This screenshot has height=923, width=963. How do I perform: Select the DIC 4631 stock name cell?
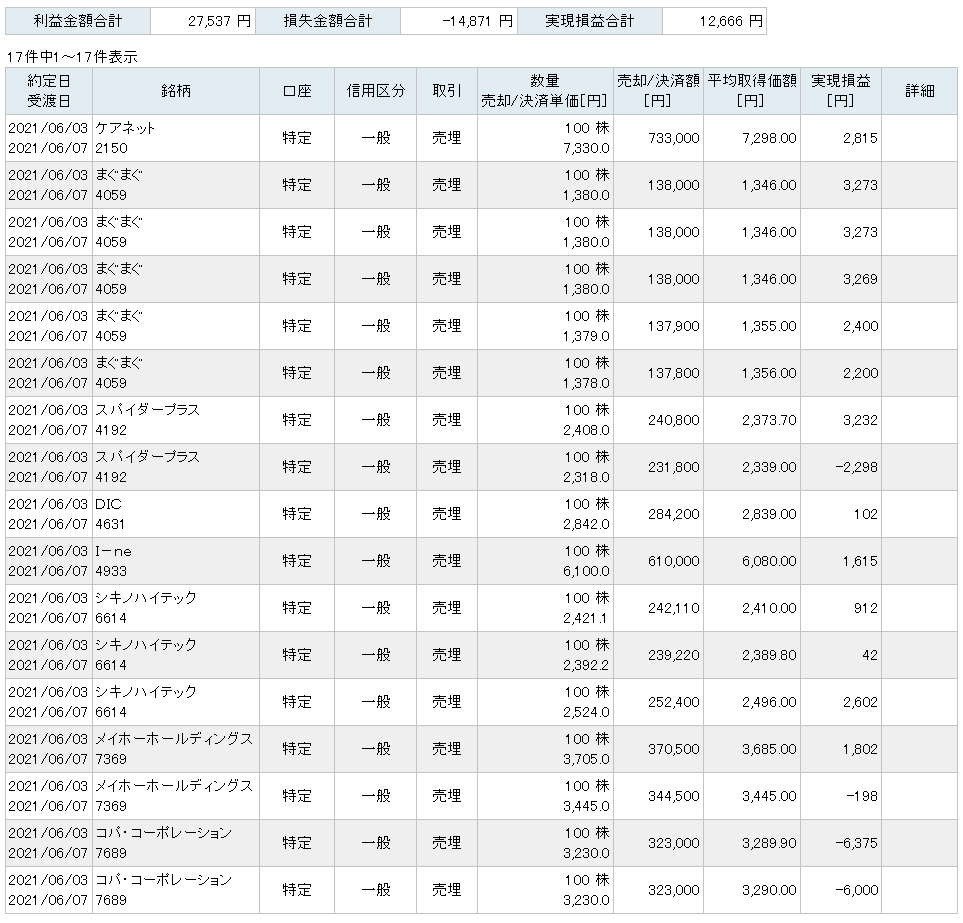tap(176, 514)
